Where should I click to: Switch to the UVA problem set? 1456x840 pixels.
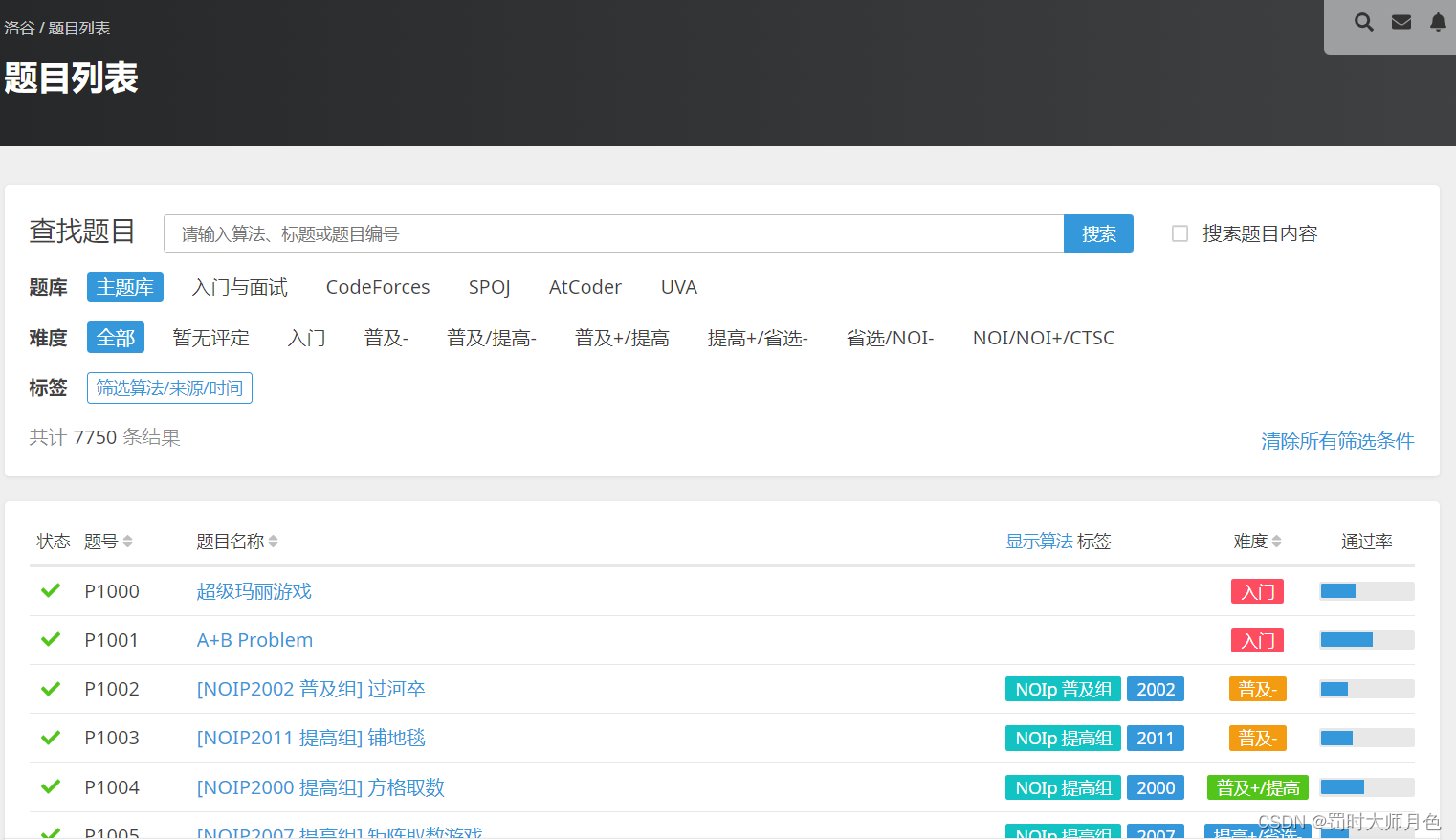tap(679, 287)
